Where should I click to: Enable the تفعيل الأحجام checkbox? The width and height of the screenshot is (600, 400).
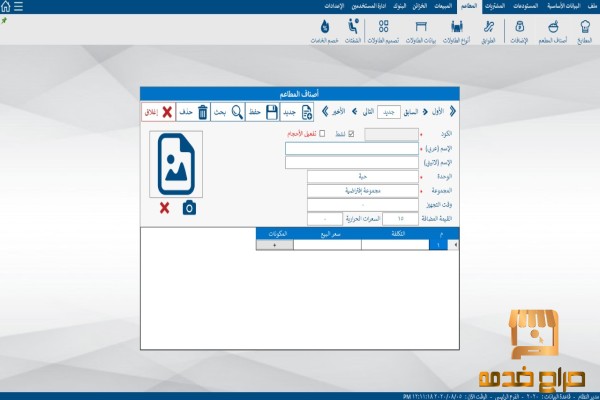pos(321,133)
